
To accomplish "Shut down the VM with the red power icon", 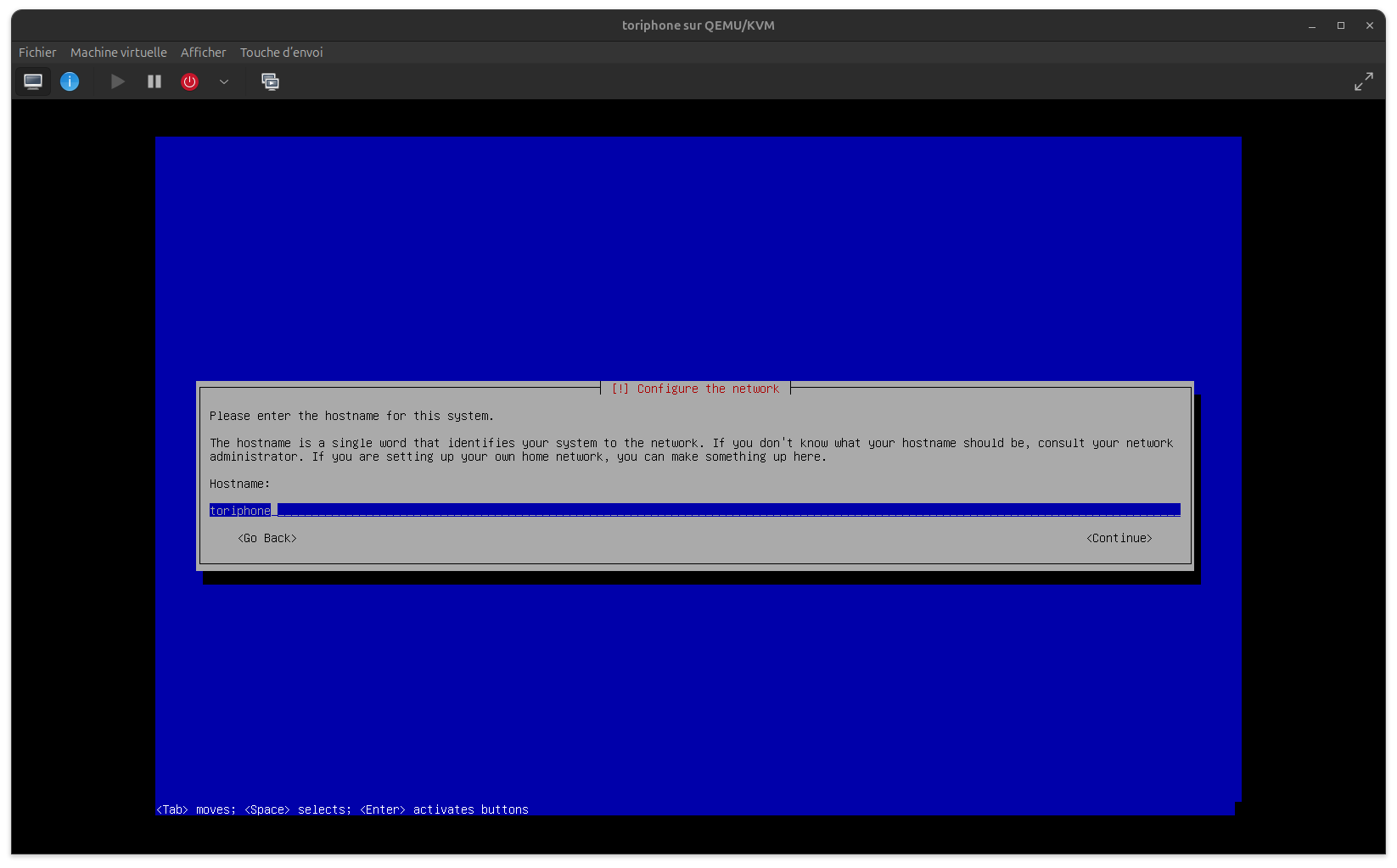I will pos(189,81).
